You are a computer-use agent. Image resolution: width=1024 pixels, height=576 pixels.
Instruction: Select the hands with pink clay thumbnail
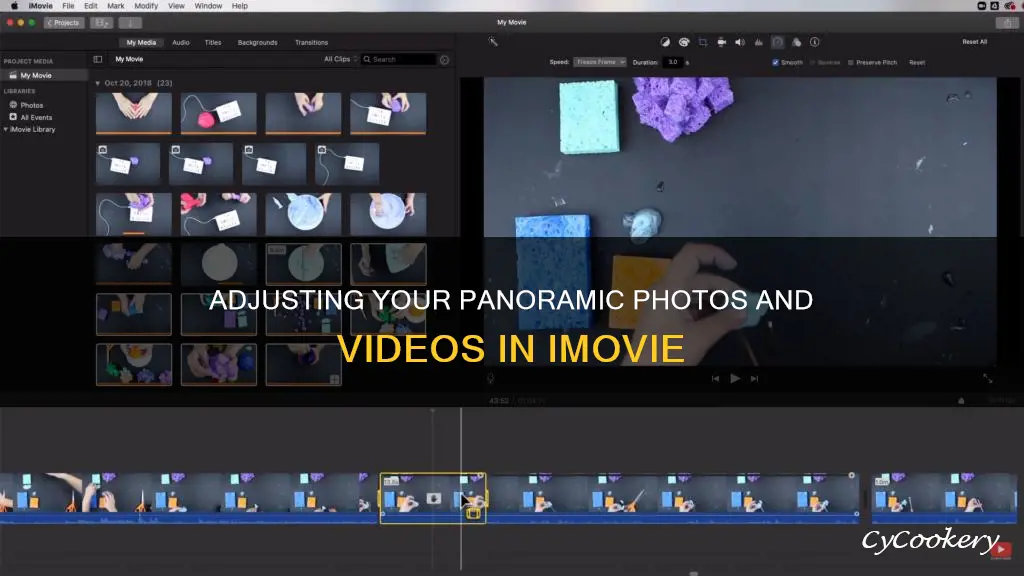[x=134, y=112]
